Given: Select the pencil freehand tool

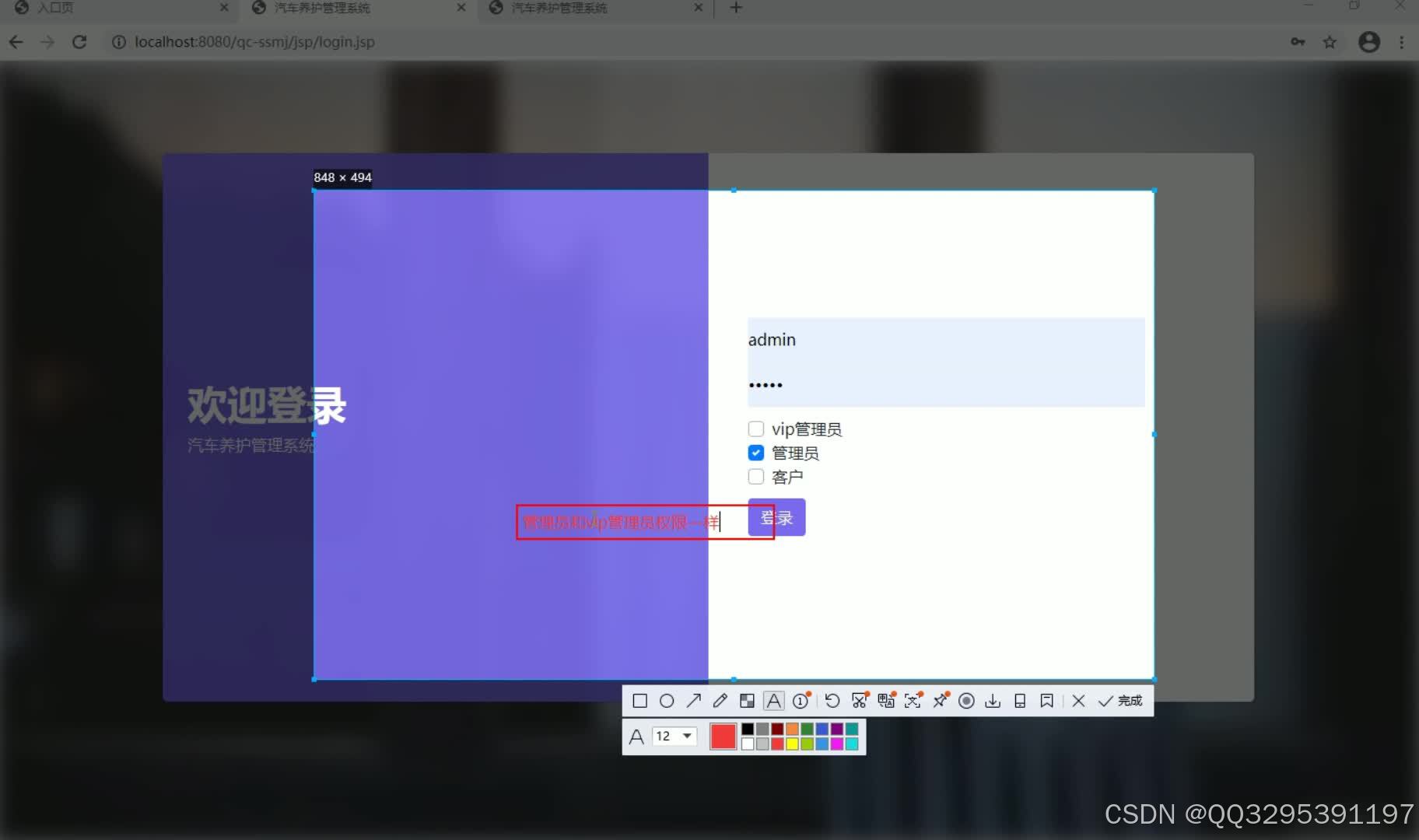Looking at the screenshot, I should (x=720, y=701).
